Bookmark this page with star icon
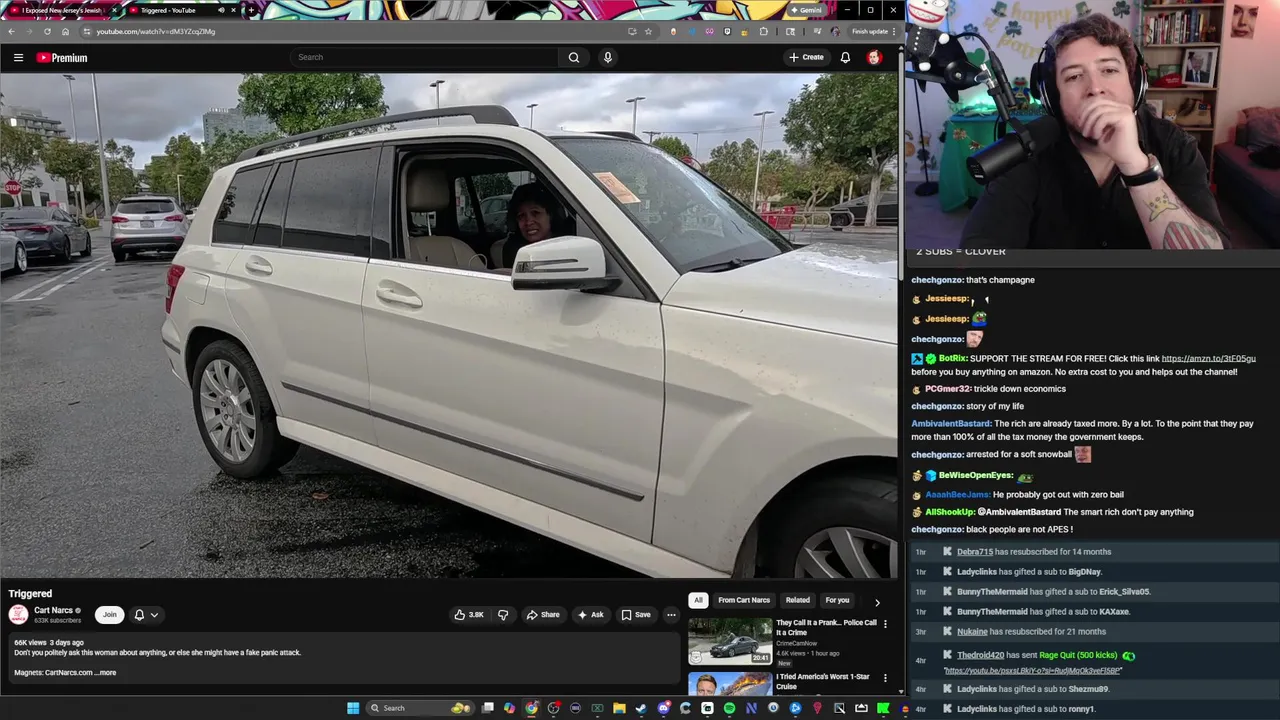The height and width of the screenshot is (720, 1280). pyautogui.click(x=648, y=31)
